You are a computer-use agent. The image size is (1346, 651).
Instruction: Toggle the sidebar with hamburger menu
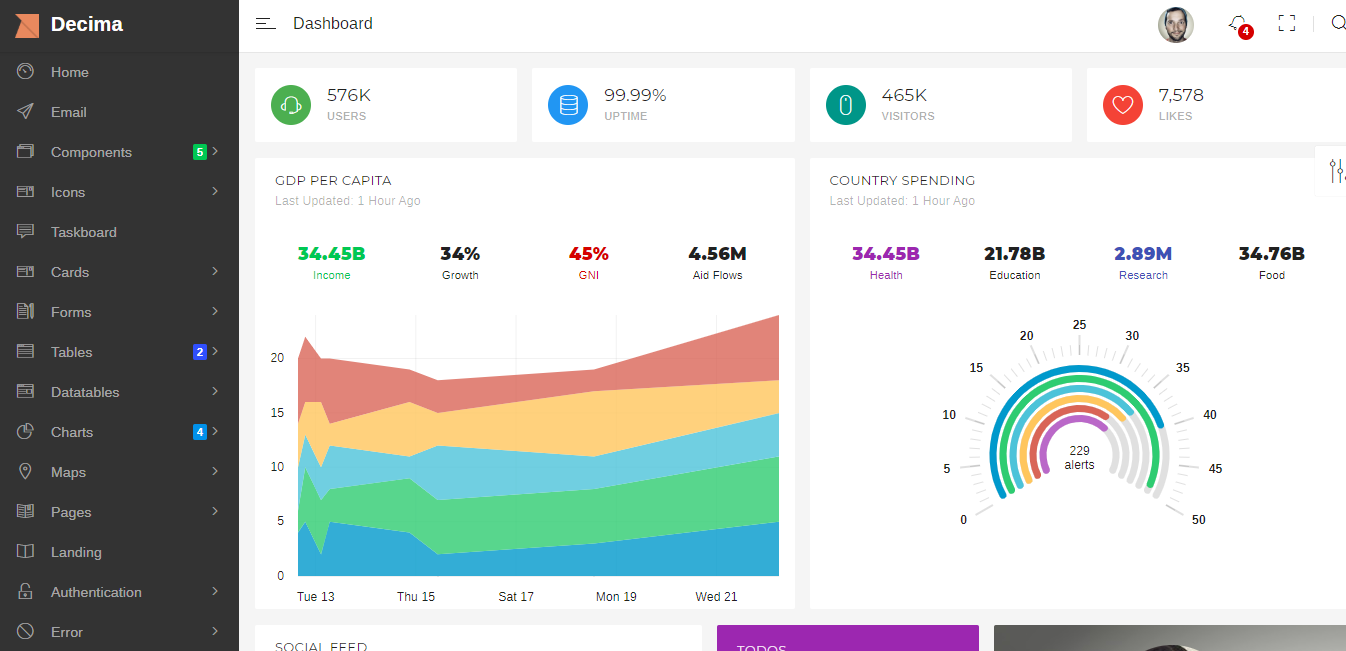click(265, 24)
